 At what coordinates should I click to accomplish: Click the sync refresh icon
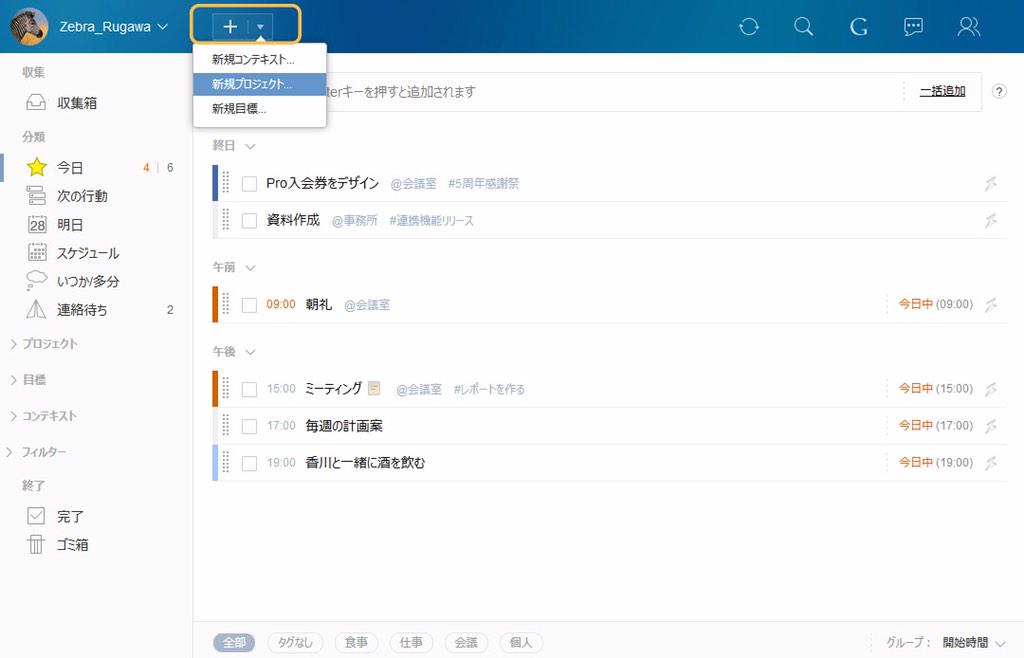click(x=748, y=27)
